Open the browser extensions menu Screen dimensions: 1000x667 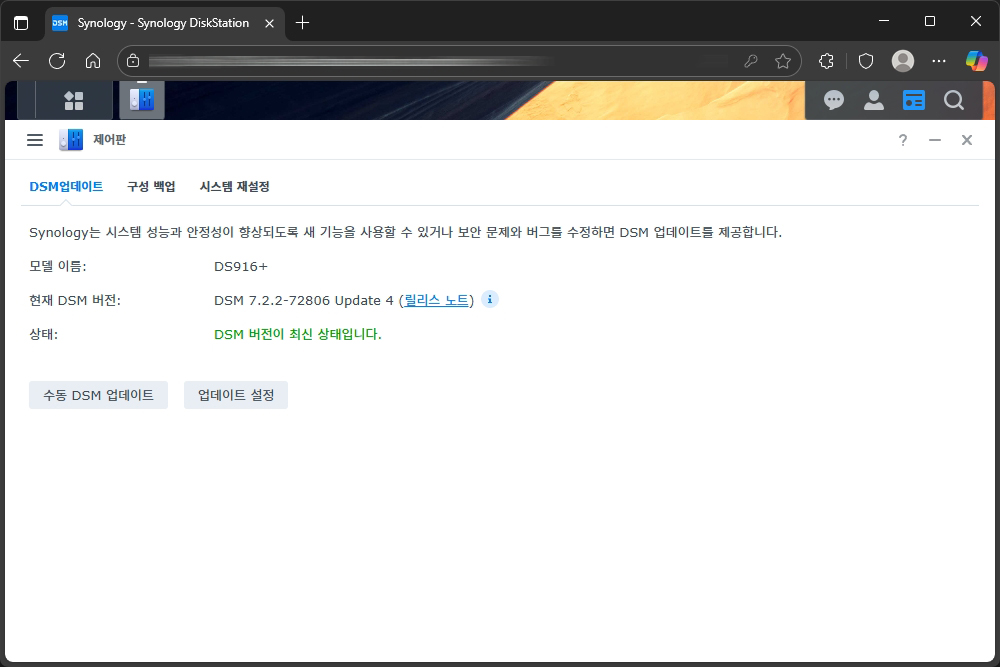pyautogui.click(x=827, y=61)
